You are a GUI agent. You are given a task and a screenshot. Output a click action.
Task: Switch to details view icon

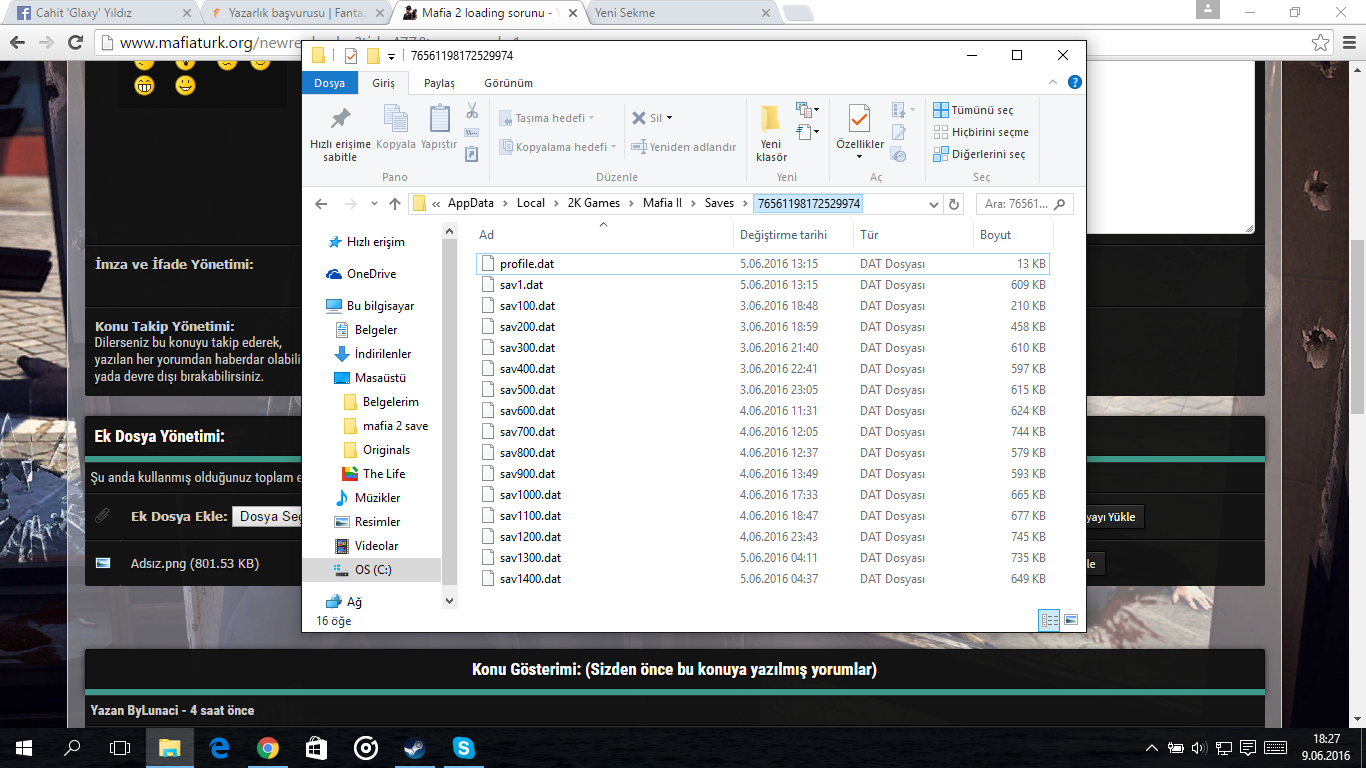click(x=1050, y=620)
